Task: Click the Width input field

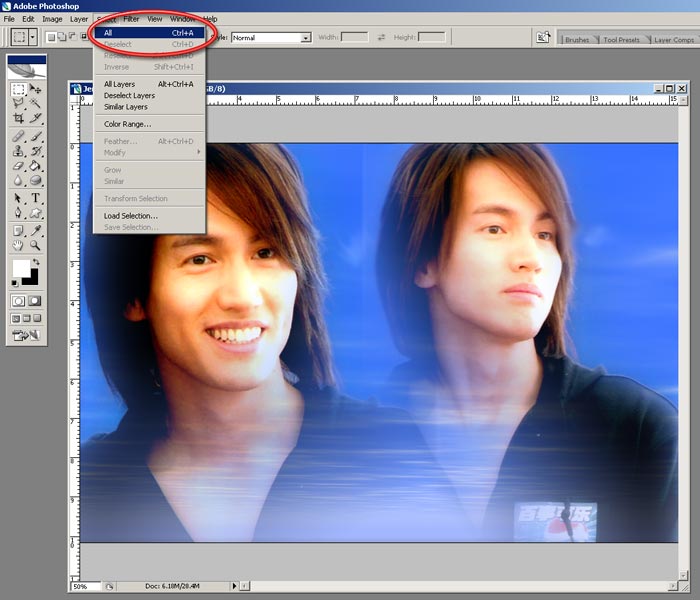Action: click(x=354, y=37)
